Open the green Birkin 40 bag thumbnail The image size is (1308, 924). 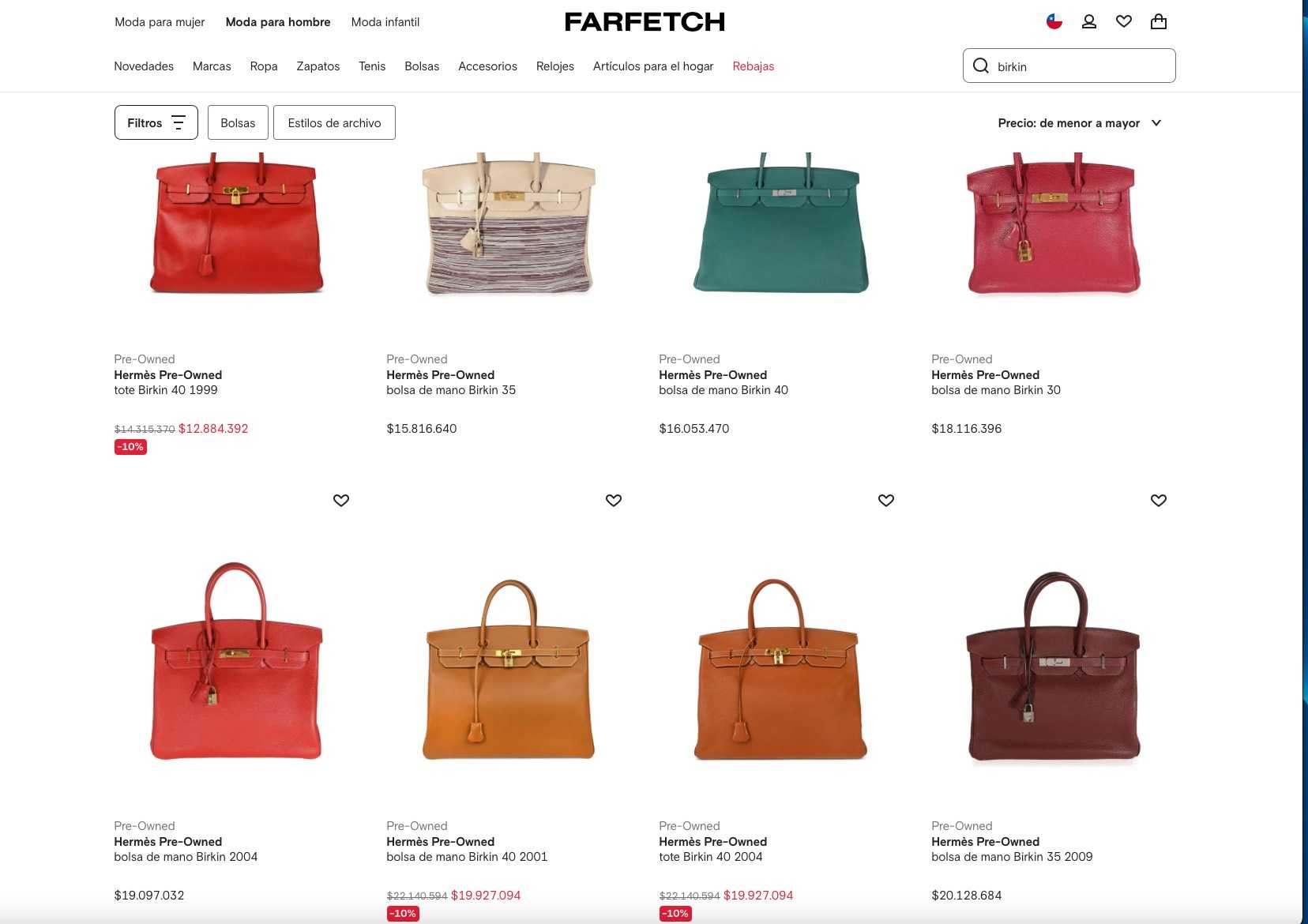tap(781, 225)
